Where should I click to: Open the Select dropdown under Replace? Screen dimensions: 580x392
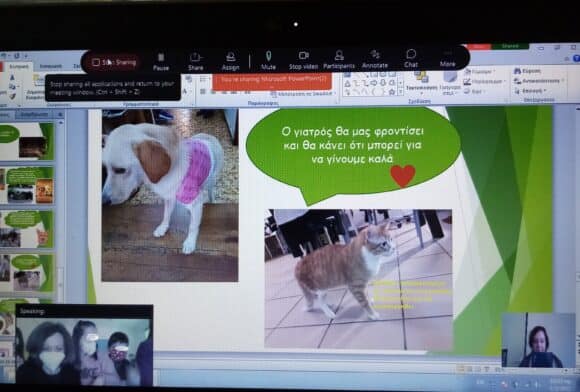[530, 91]
